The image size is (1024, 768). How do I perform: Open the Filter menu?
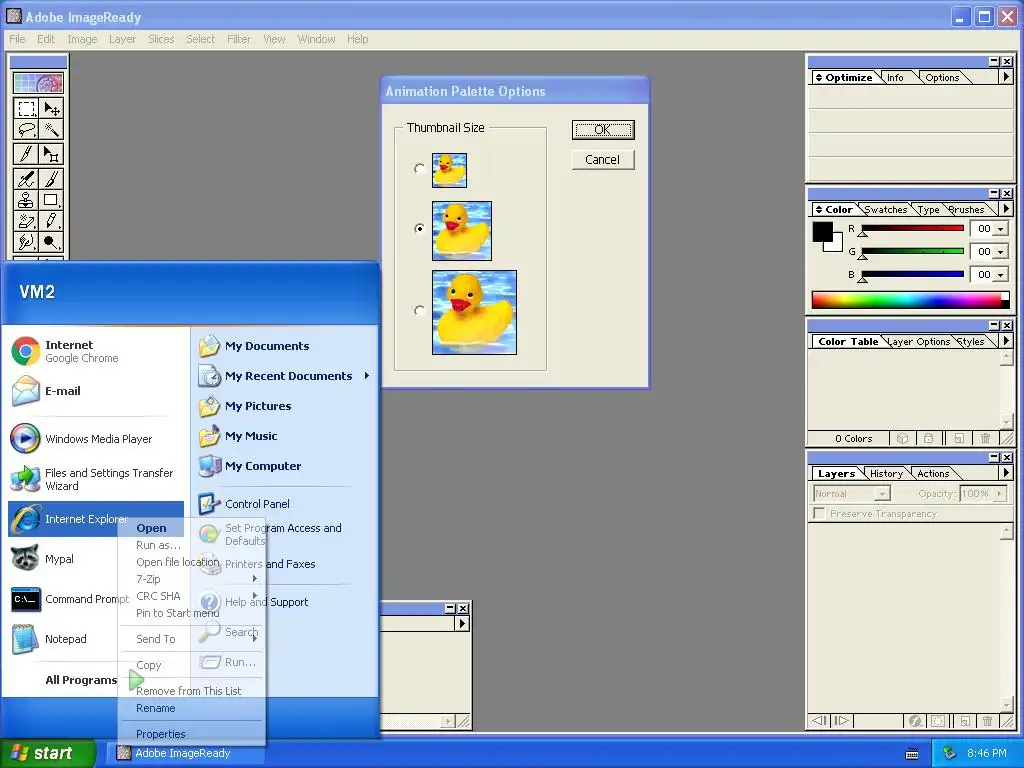[239, 39]
